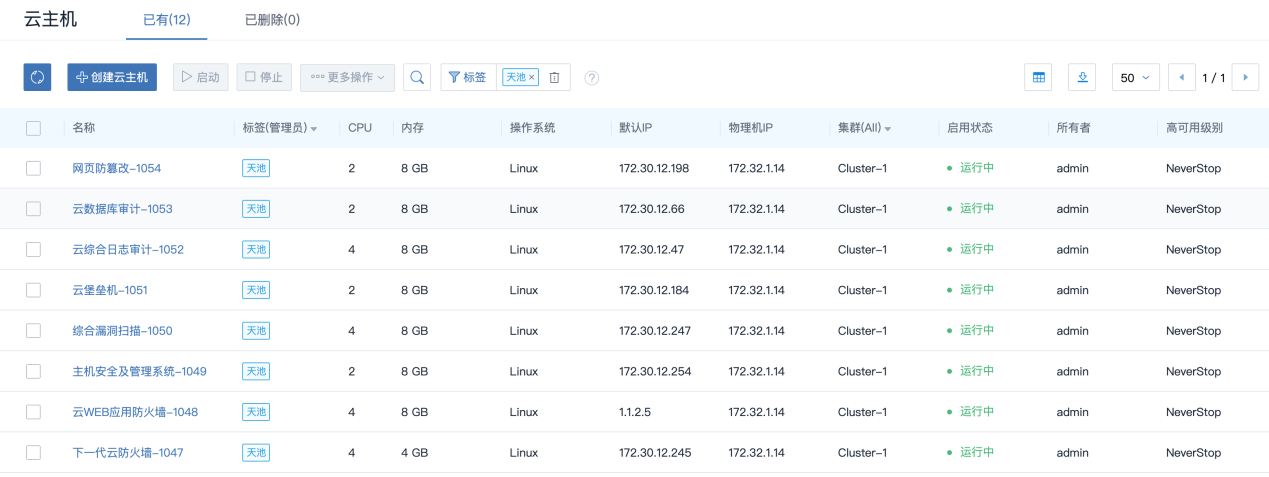The height and width of the screenshot is (477, 1269).
Task: Open the 云数据库审计-1053 link
Action: 122,209
